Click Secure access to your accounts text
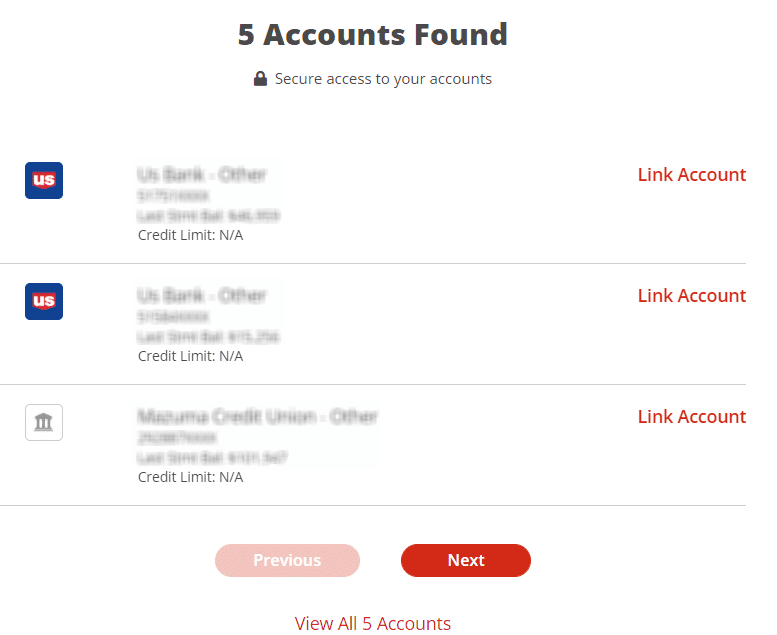 click(383, 79)
